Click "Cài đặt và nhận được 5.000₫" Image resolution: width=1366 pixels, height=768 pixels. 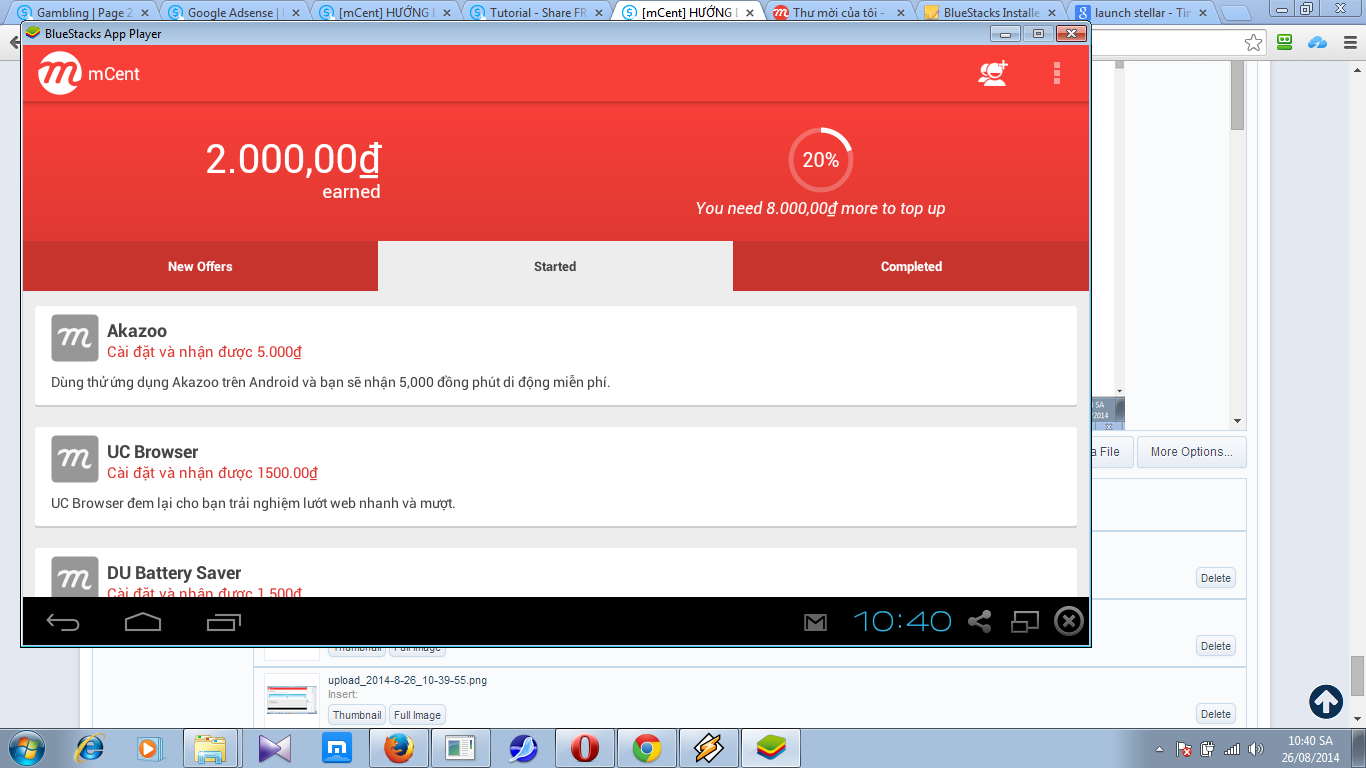click(x=204, y=352)
